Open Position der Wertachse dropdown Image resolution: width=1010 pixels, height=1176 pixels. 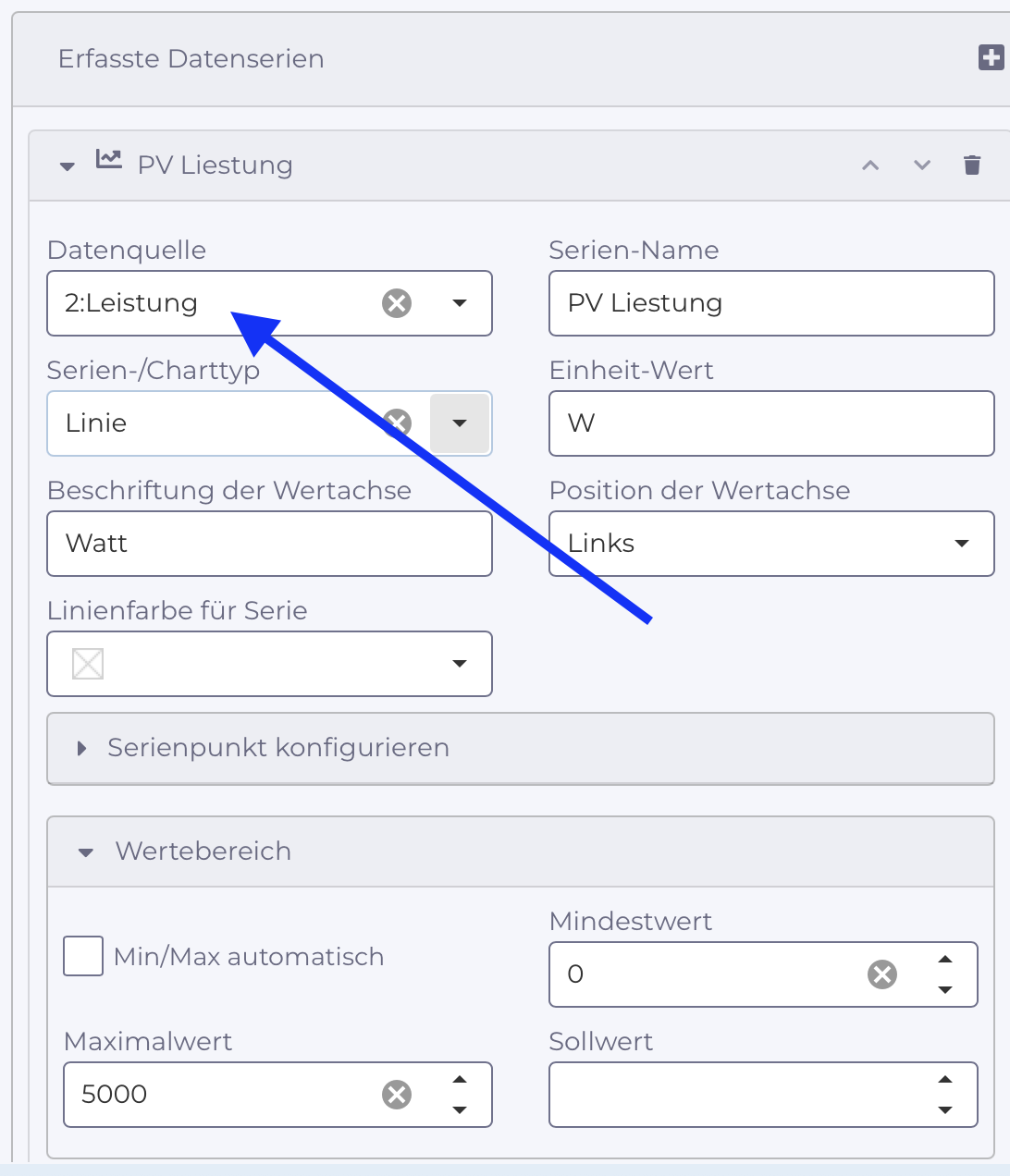tap(771, 544)
